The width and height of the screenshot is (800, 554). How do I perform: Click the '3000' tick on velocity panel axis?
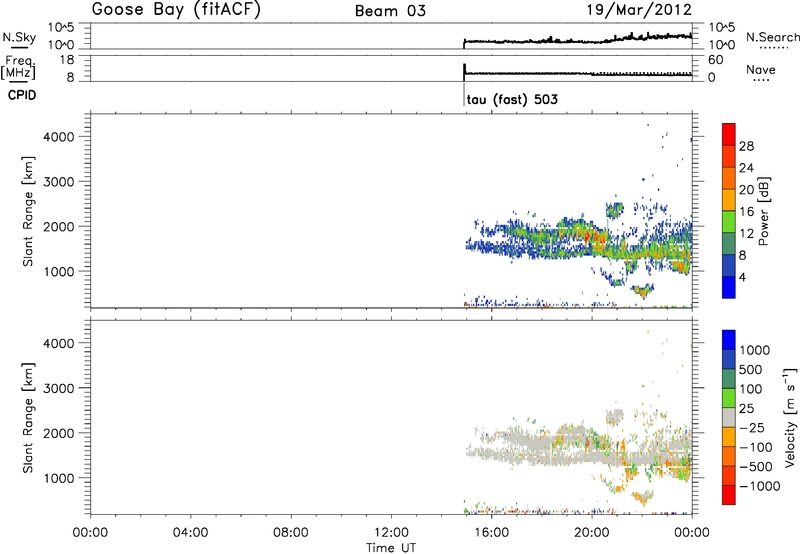pos(59,388)
